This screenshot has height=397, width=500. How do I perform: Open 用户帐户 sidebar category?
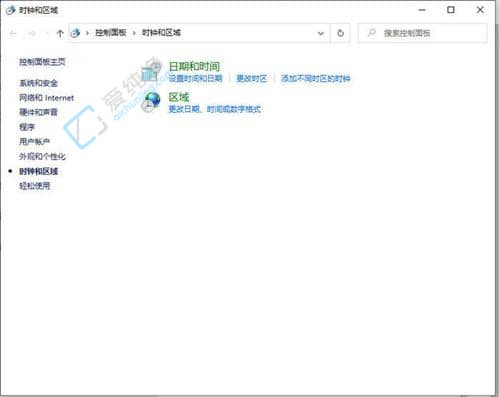(34, 141)
